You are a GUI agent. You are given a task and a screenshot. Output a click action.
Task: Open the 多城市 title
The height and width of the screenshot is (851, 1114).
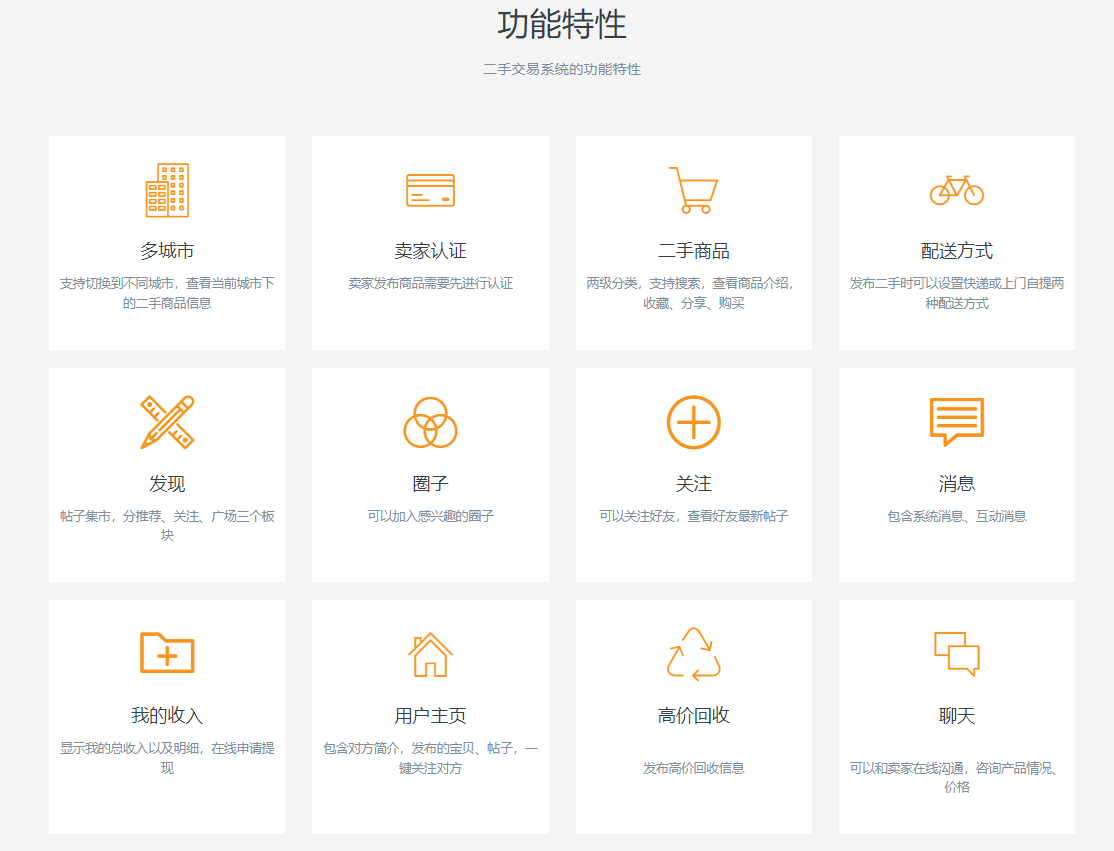(x=167, y=251)
